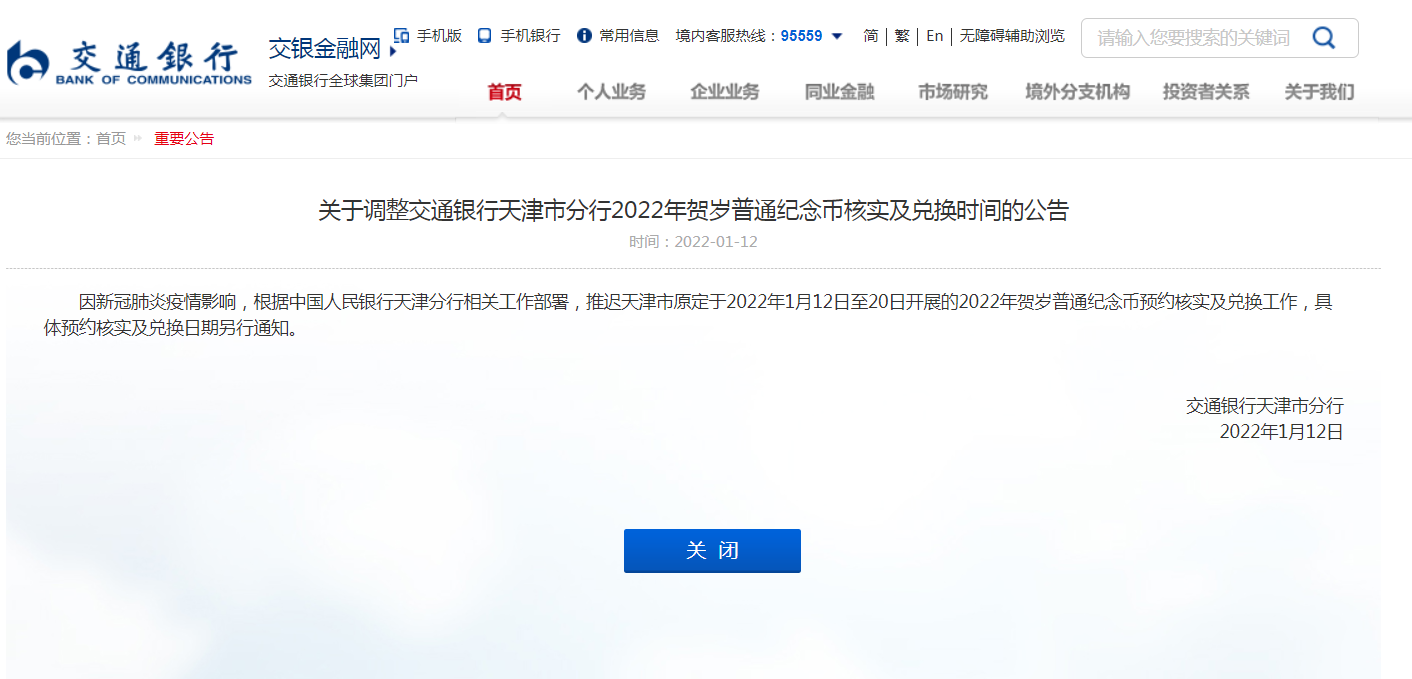Open the 交银金融网 link
The image size is (1412, 679).
[x=325, y=48]
